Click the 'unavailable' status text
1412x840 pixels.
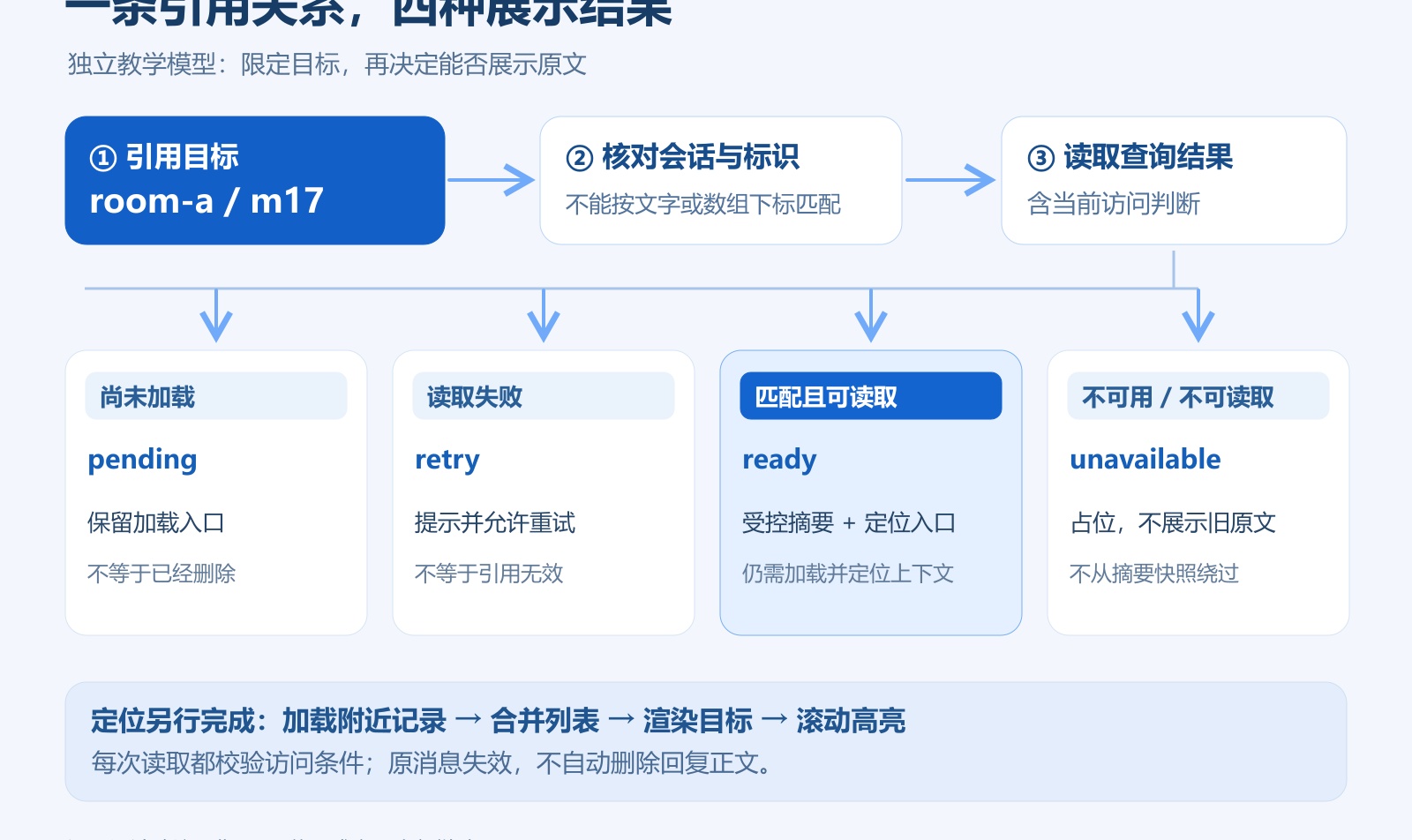coord(1145,460)
